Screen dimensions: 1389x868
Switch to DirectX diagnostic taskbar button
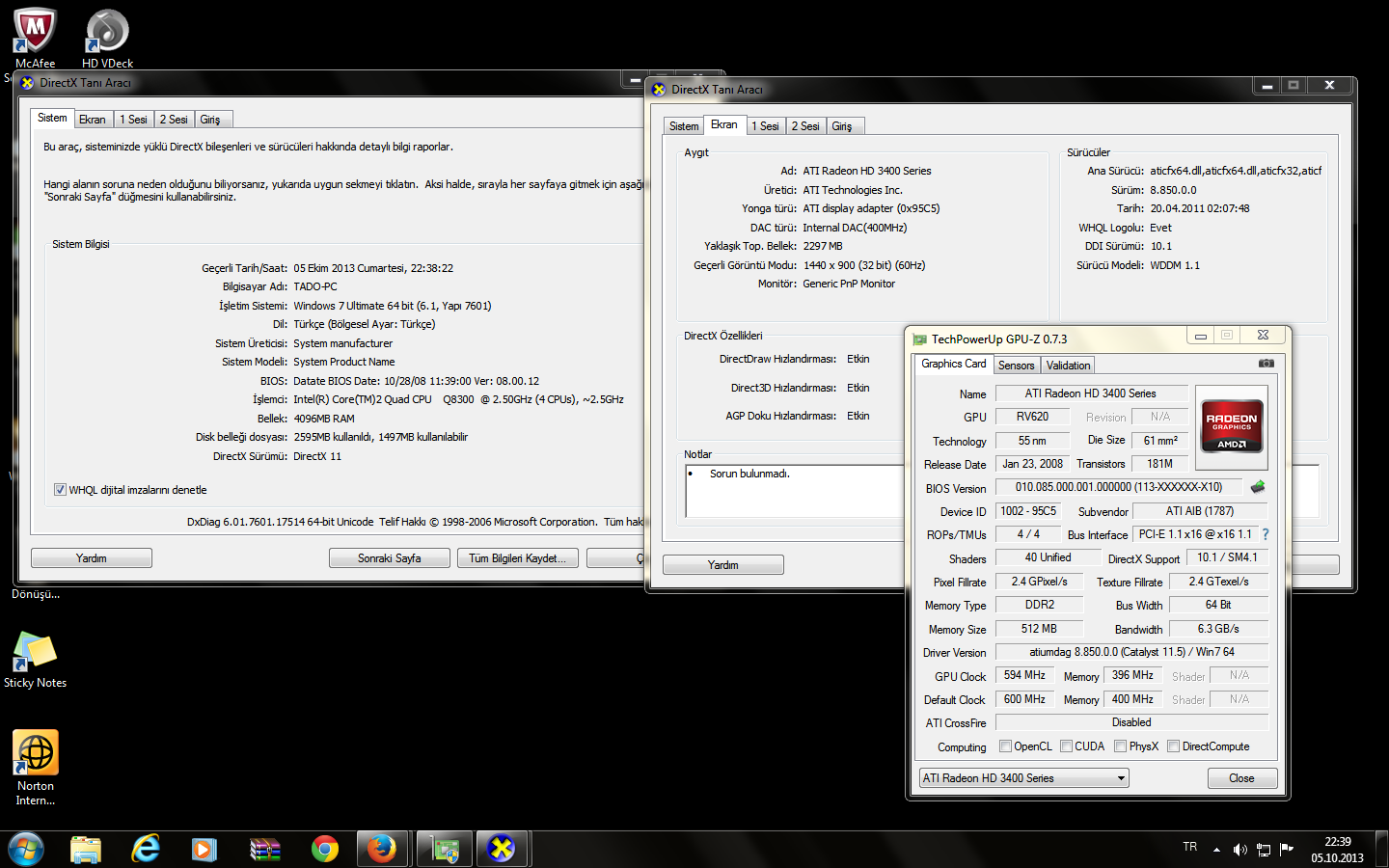(x=502, y=850)
